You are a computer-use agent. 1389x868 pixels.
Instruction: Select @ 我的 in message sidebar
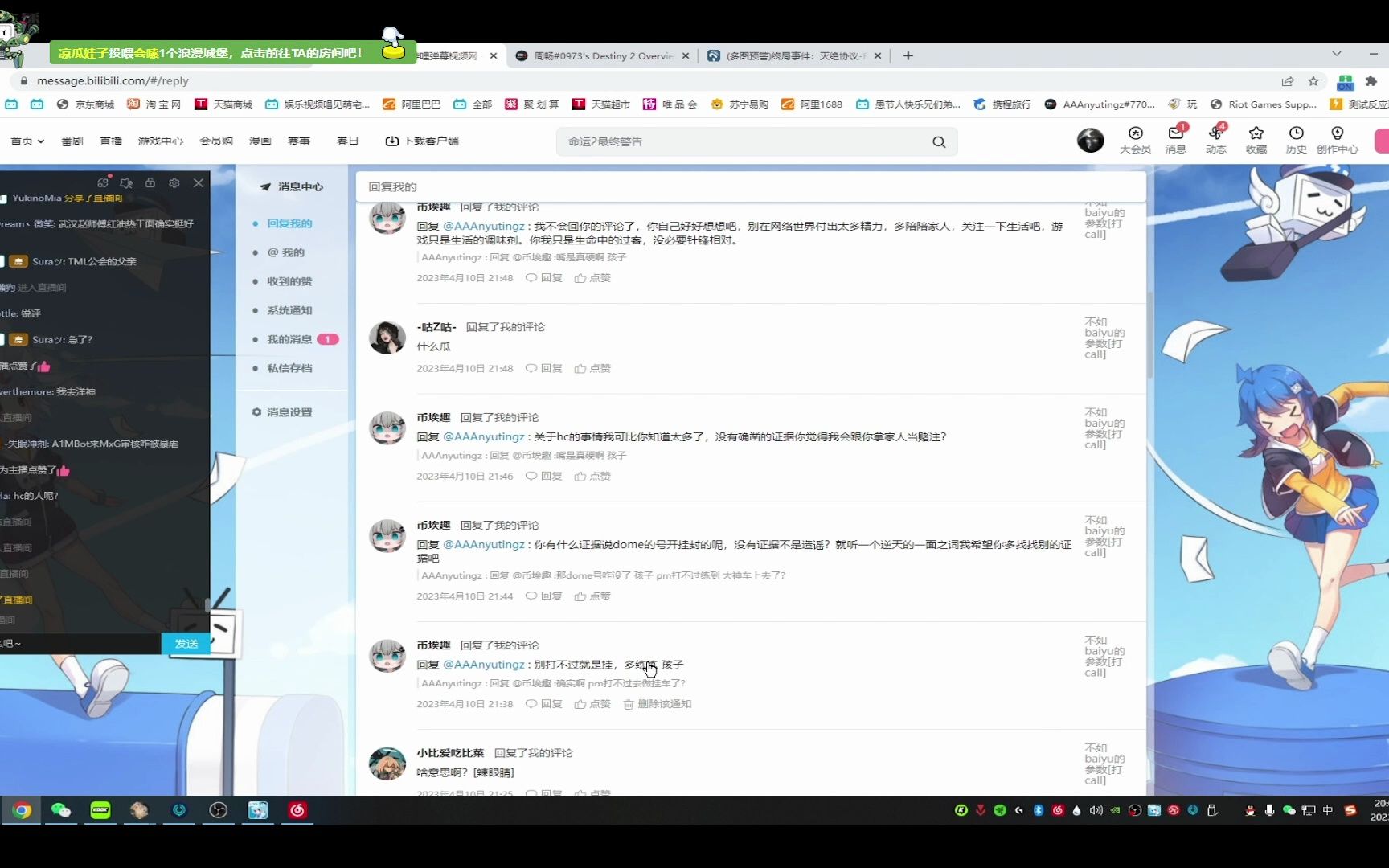[x=285, y=252]
